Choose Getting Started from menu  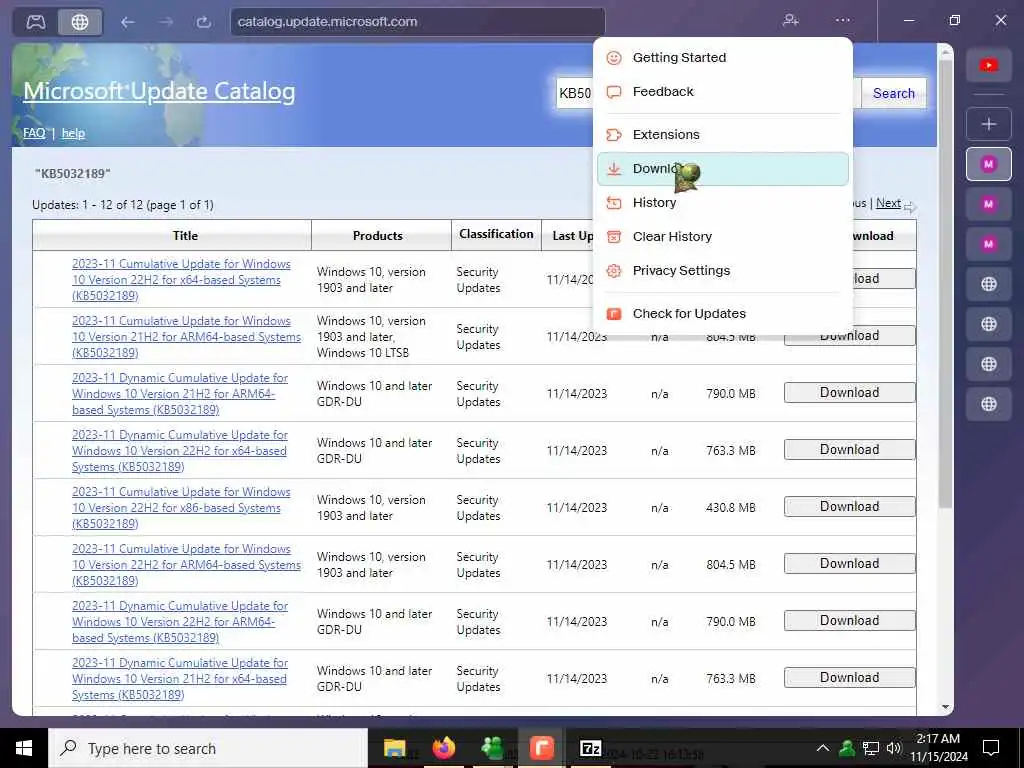click(x=723, y=57)
